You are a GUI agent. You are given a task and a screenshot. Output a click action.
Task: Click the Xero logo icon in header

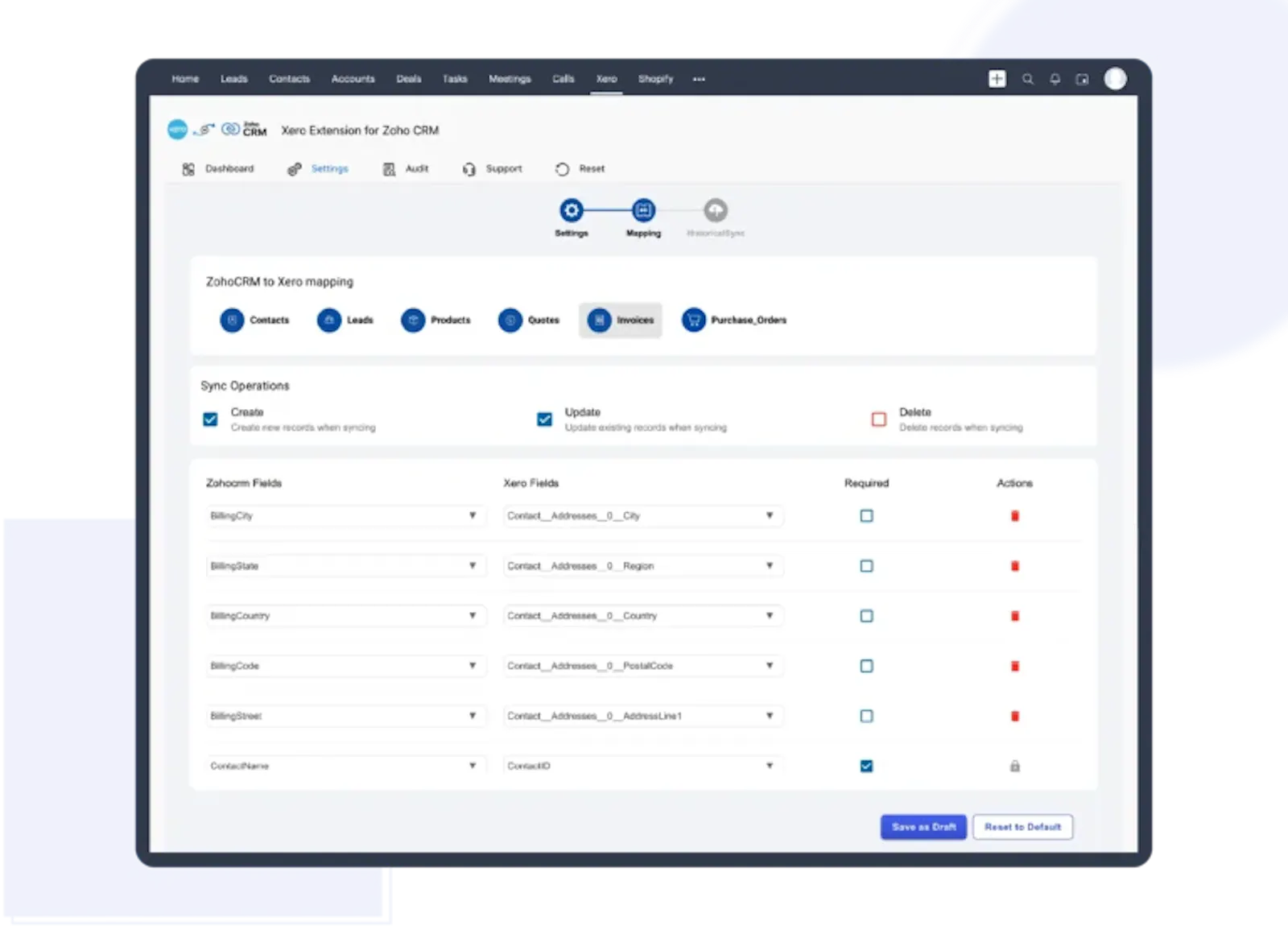click(x=177, y=129)
